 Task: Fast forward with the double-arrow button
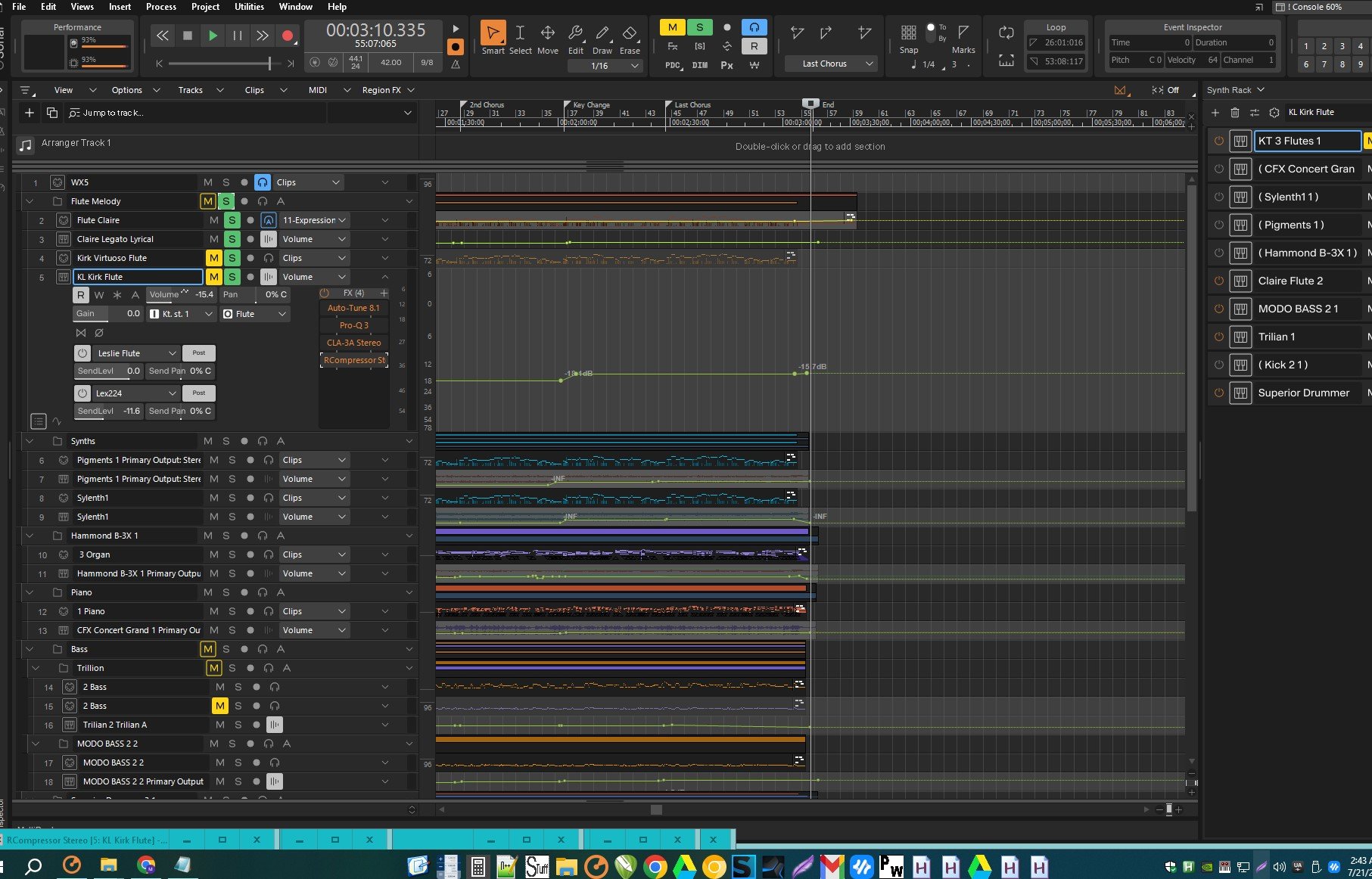262,36
